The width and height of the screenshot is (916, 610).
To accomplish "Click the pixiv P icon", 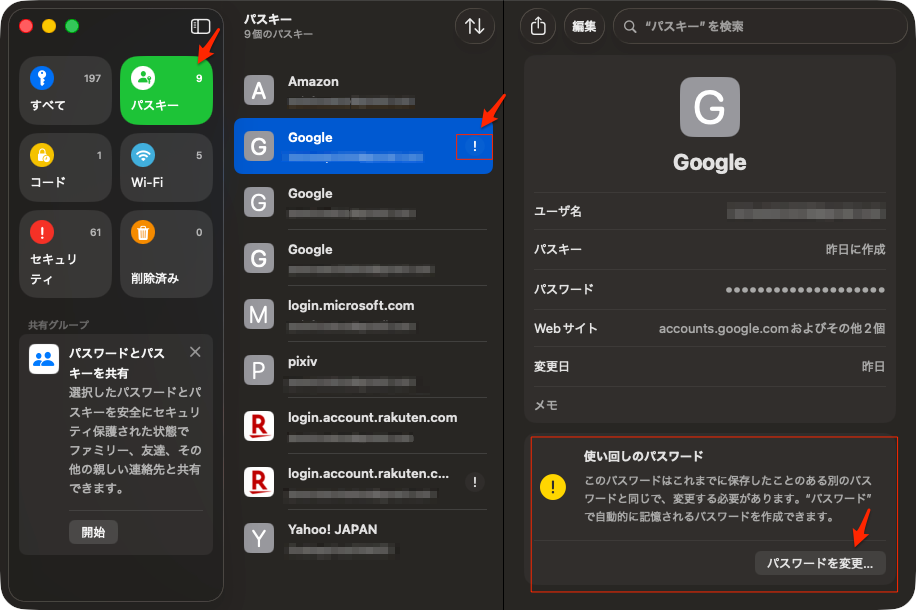I will click(x=259, y=370).
